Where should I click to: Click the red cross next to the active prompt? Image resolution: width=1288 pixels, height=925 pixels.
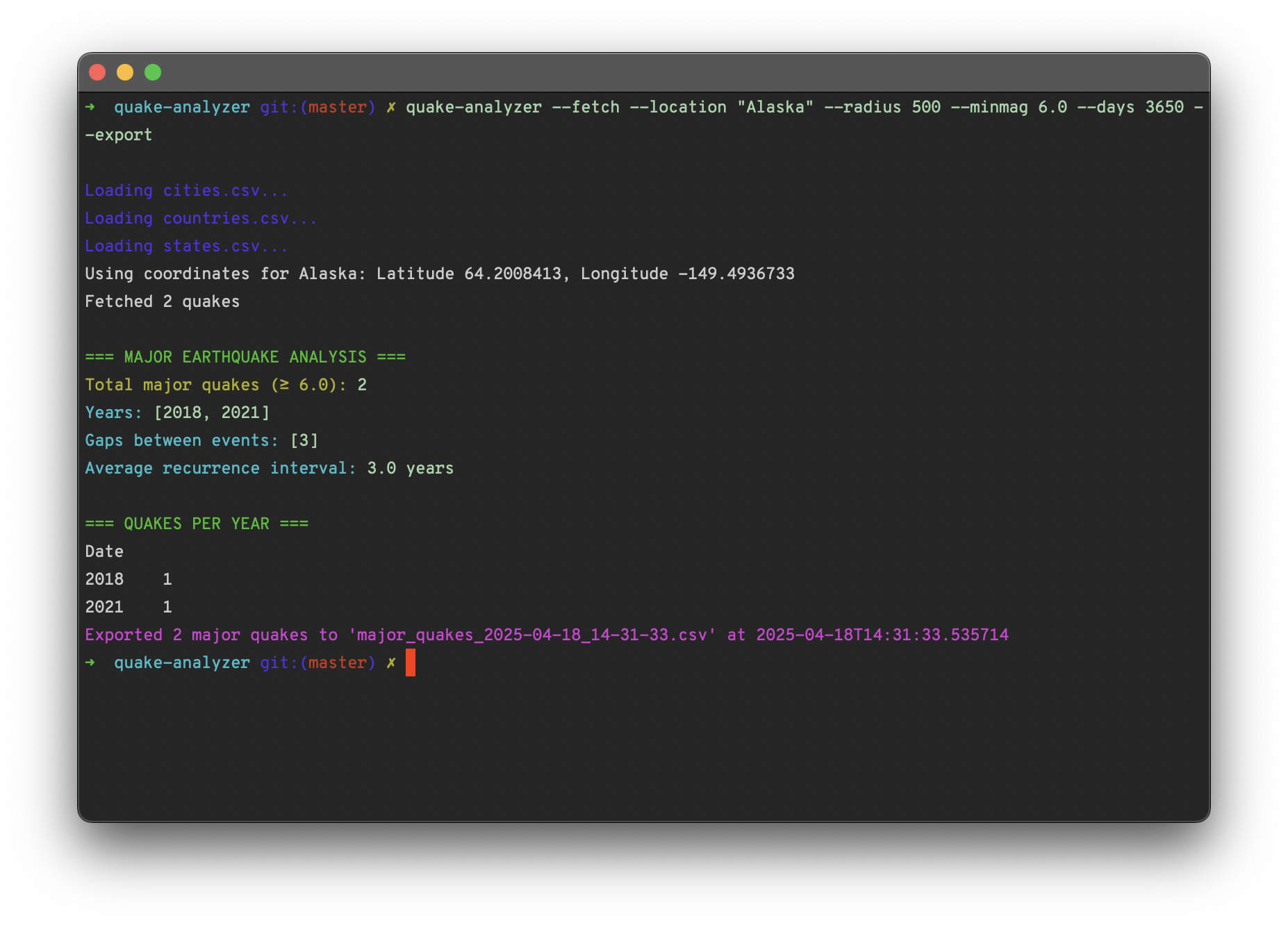[x=391, y=662]
